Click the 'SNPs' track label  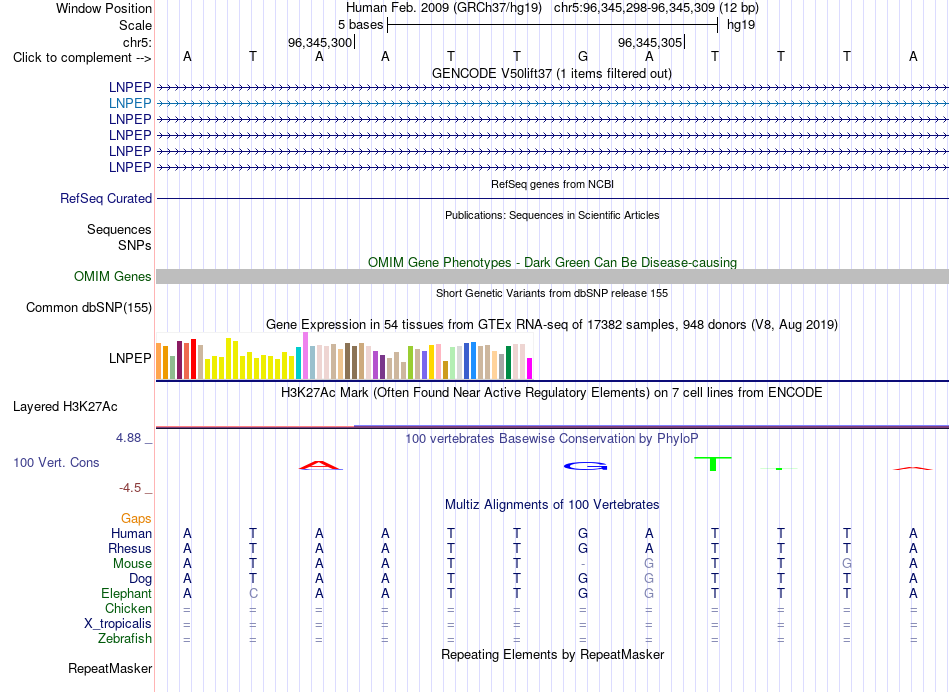pos(135,245)
